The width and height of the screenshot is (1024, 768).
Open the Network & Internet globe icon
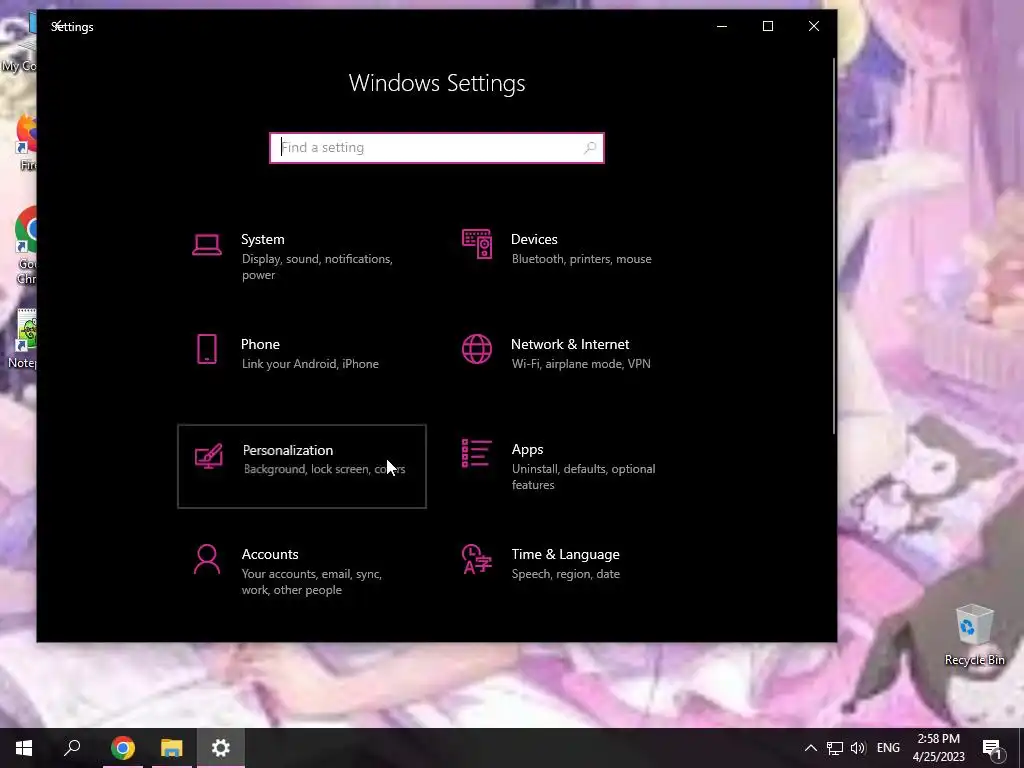coord(477,349)
